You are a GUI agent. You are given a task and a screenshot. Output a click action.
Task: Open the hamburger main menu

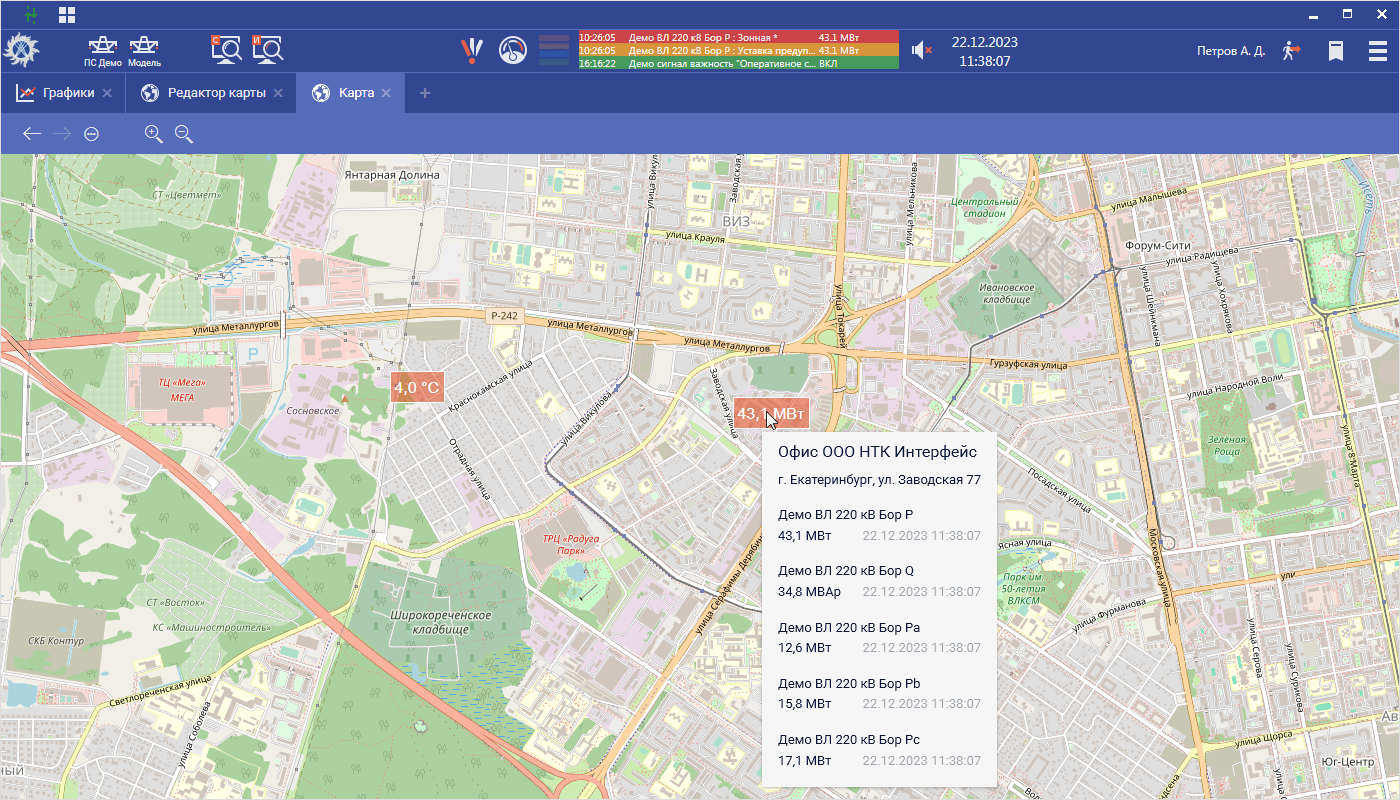click(x=1377, y=50)
